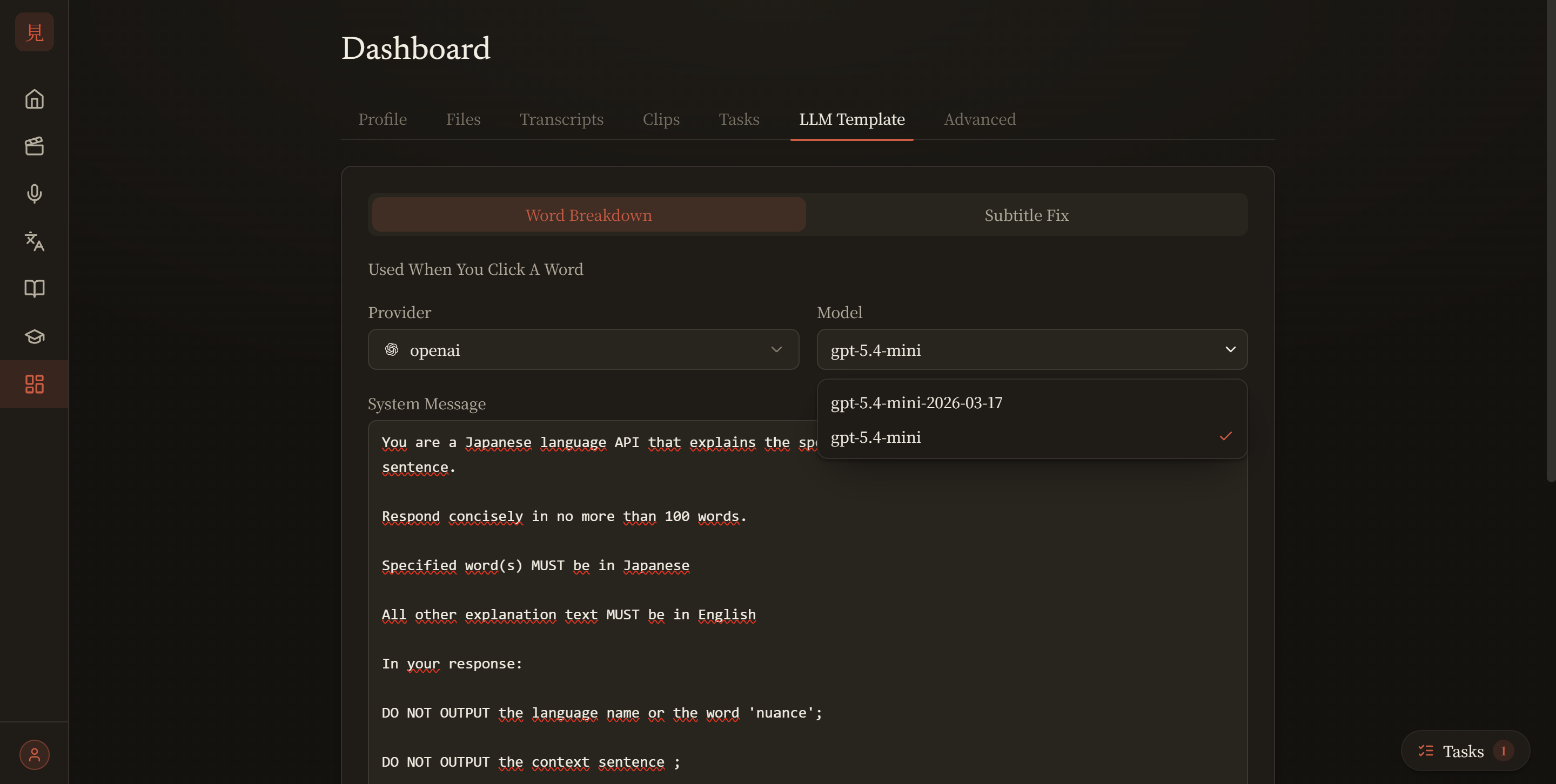
Task: Collapse the Model dropdown showing gpt-5.4-mini
Action: pyautogui.click(x=1032, y=349)
